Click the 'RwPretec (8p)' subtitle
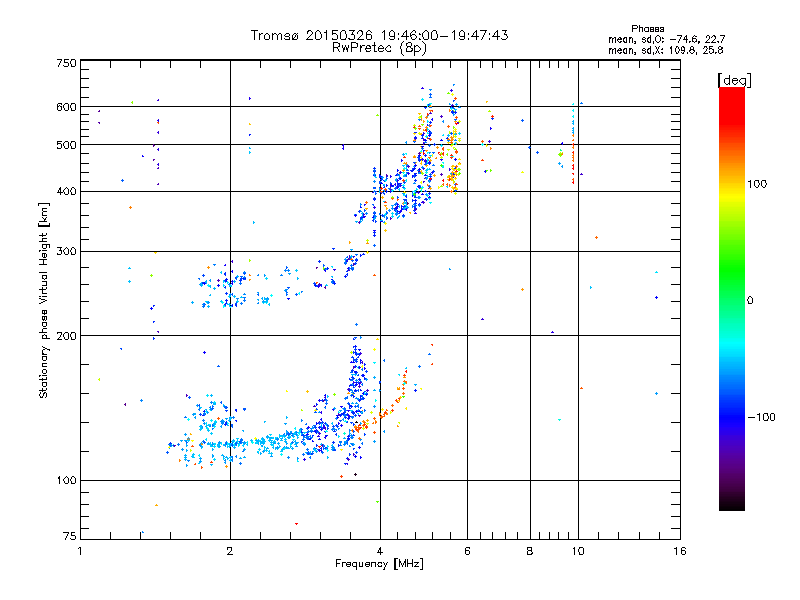This screenshot has height=600, width=800. [379, 48]
